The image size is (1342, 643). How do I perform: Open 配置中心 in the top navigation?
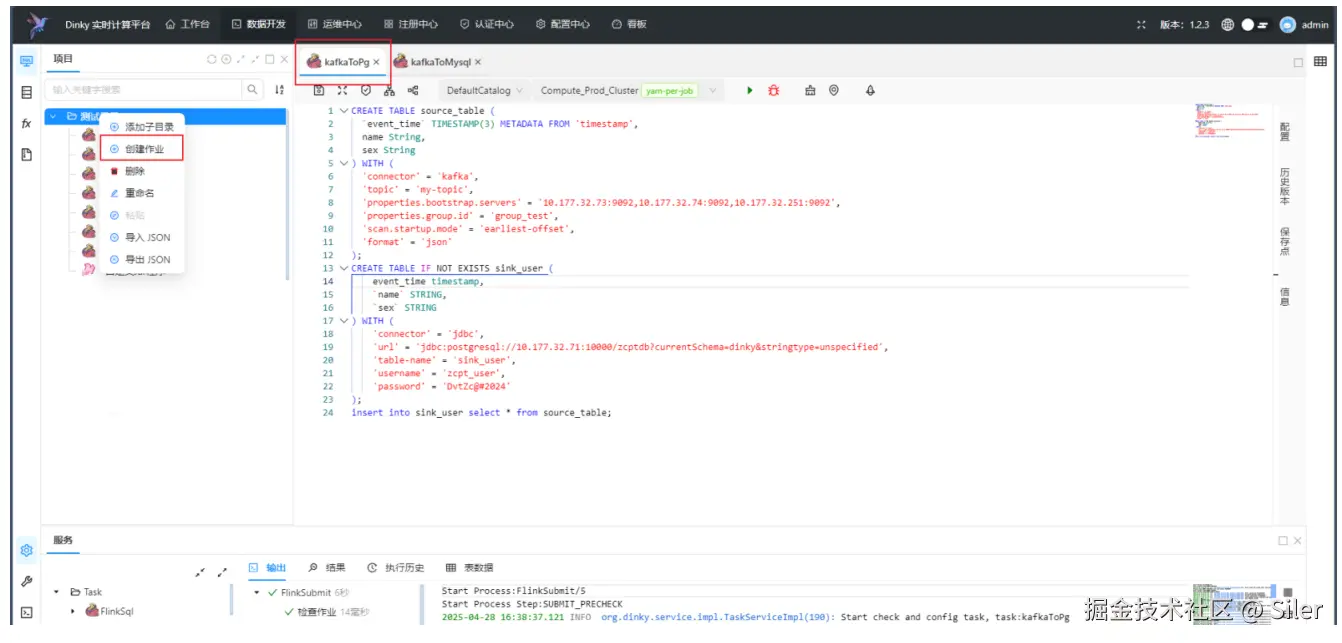pyautogui.click(x=562, y=24)
